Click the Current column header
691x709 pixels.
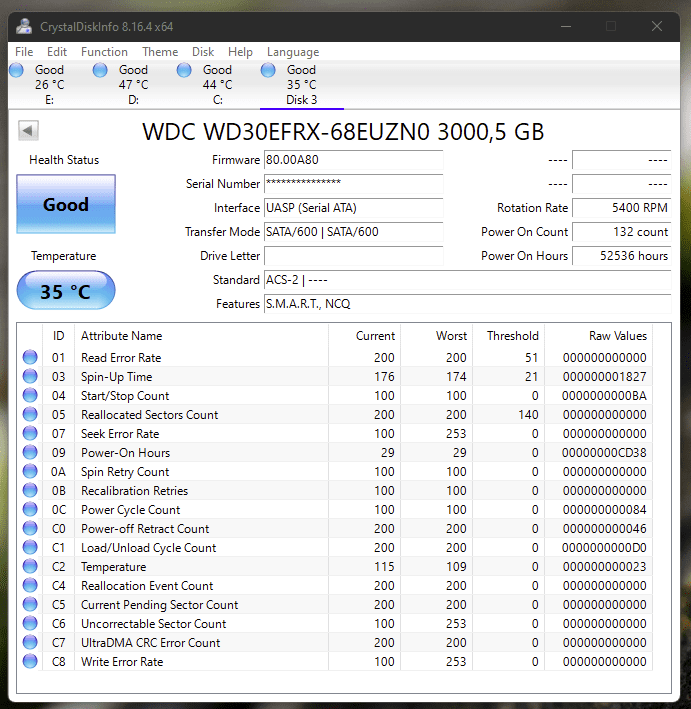tap(364, 336)
